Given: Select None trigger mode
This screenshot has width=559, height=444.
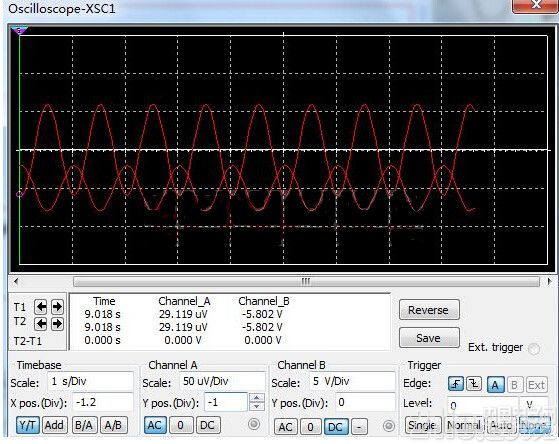Looking at the screenshot, I should point(534,425).
